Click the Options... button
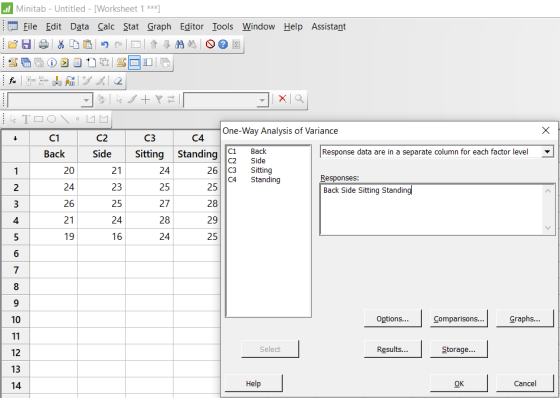Viewport: 560px width, 398px height. click(x=392, y=319)
